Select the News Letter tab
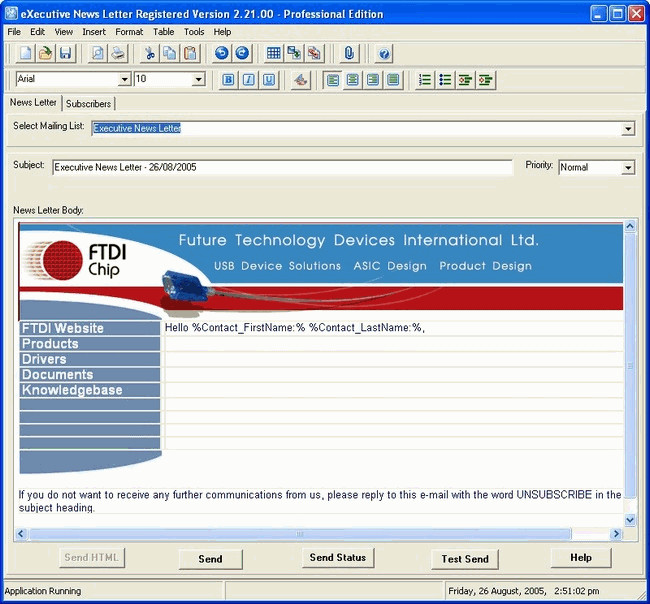Screen dimensions: 650x604 33,102
